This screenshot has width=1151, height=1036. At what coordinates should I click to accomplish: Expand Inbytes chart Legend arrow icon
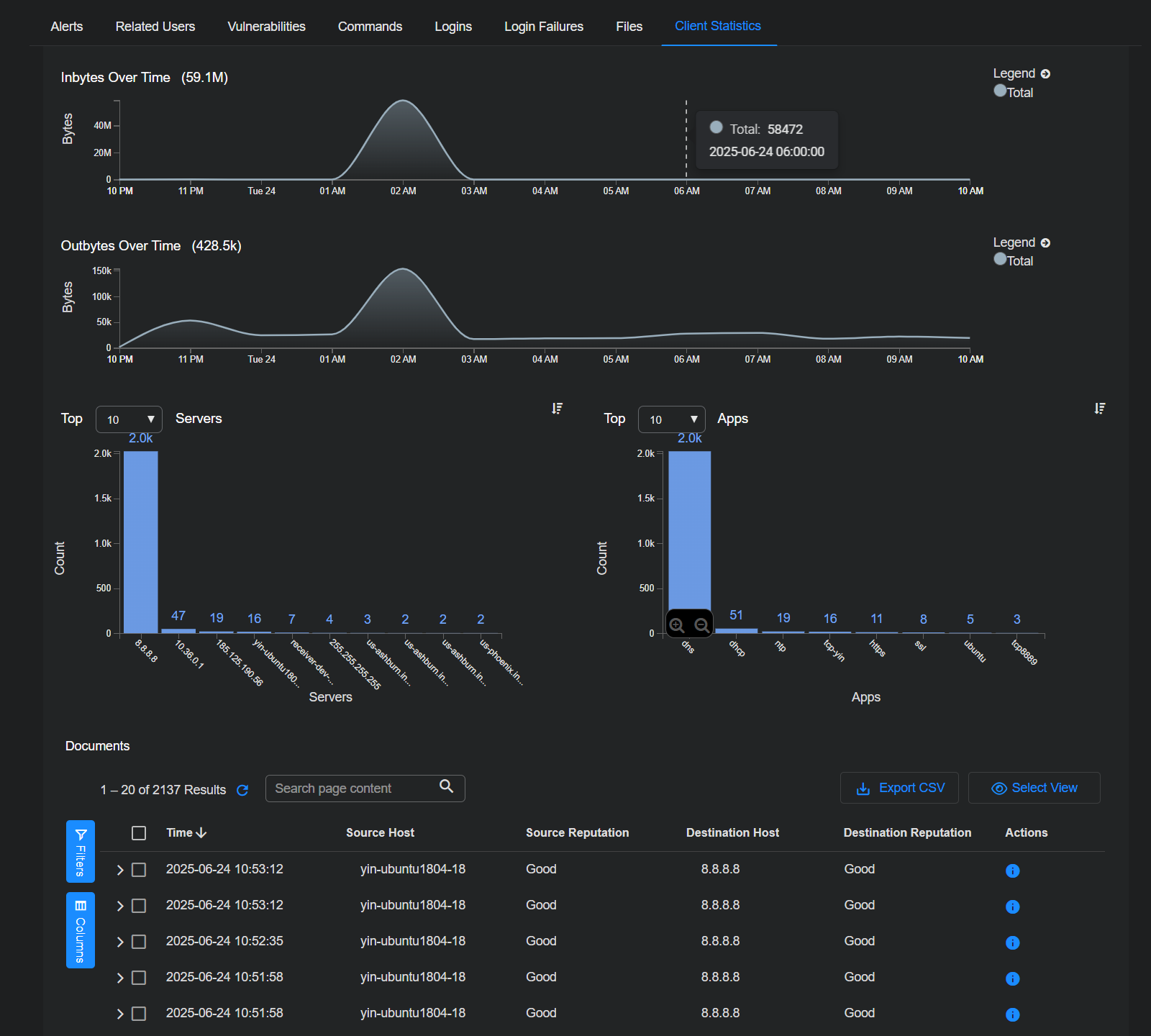coord(1045,74)
